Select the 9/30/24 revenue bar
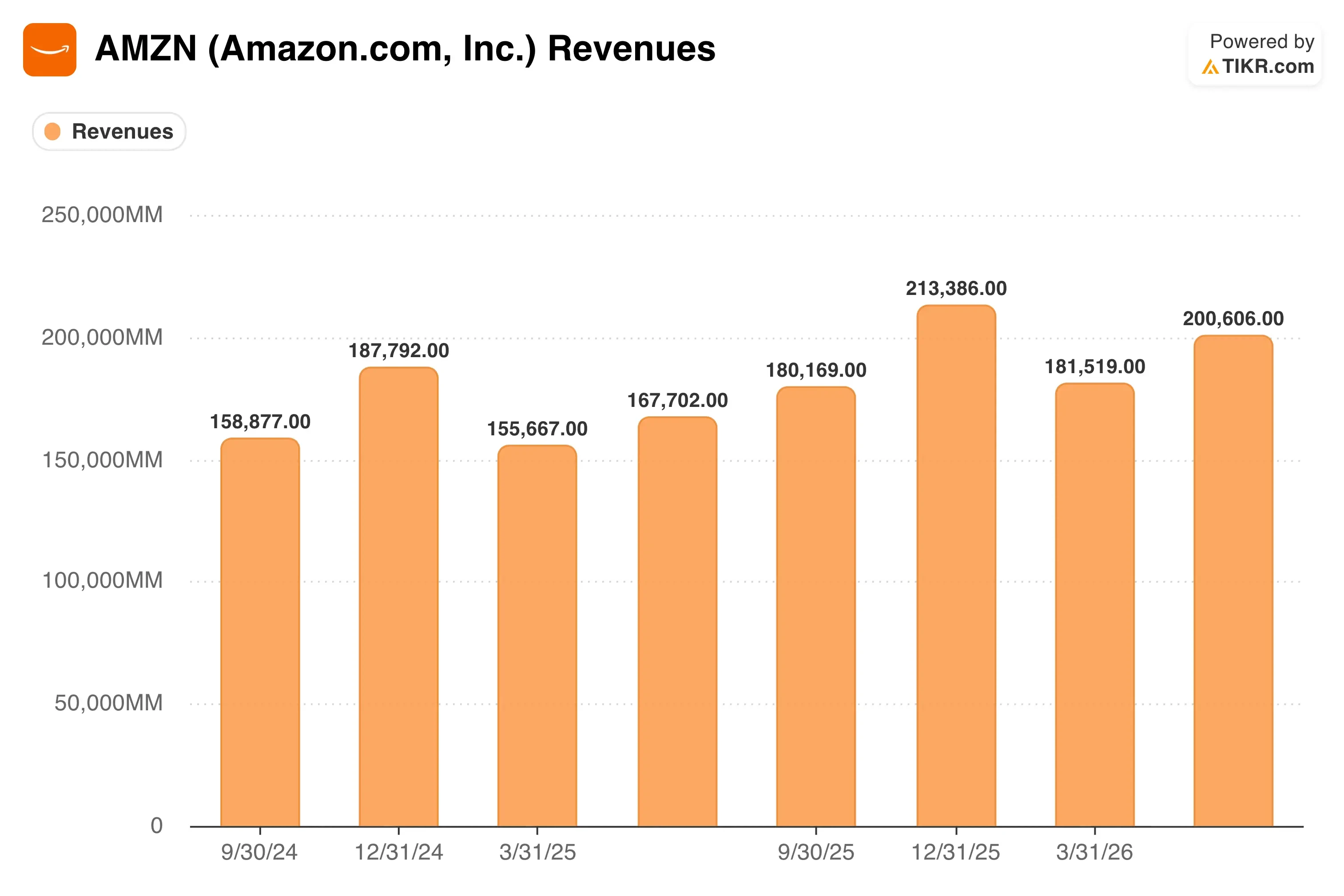The image size is (1344, 896). (x=260, y=632)
